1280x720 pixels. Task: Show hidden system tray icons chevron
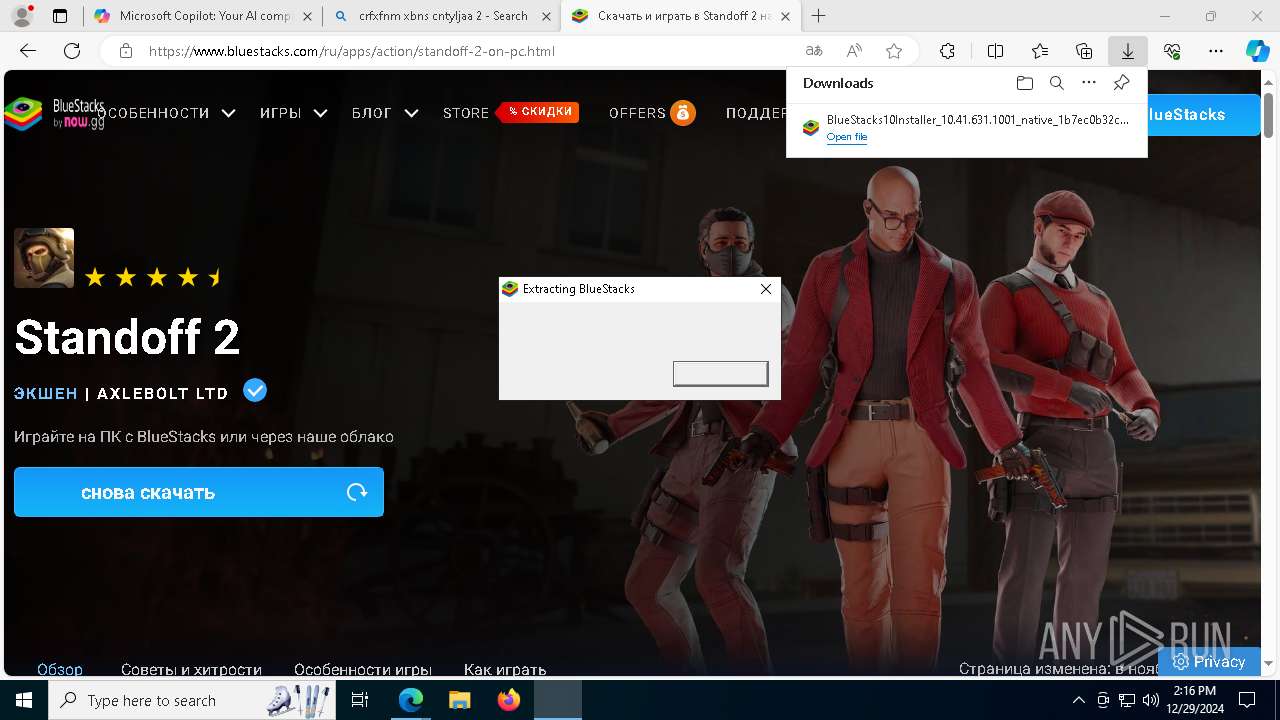(x=1078, y=700)
